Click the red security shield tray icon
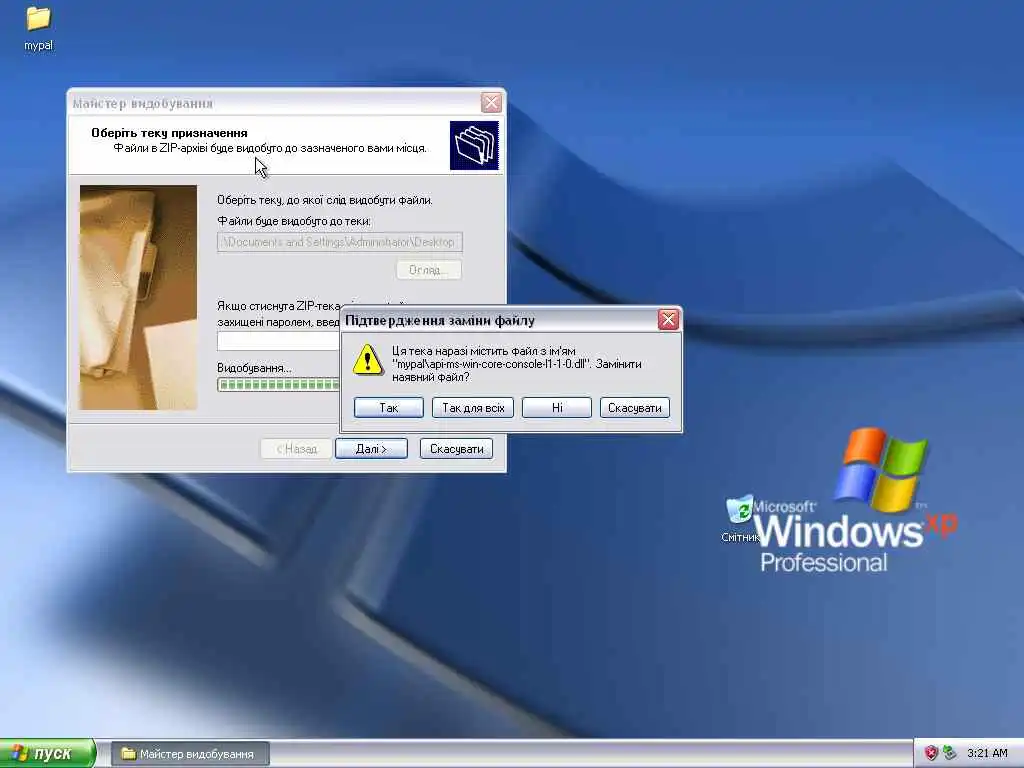This screenshot has height=768, width=1024. 931,753
